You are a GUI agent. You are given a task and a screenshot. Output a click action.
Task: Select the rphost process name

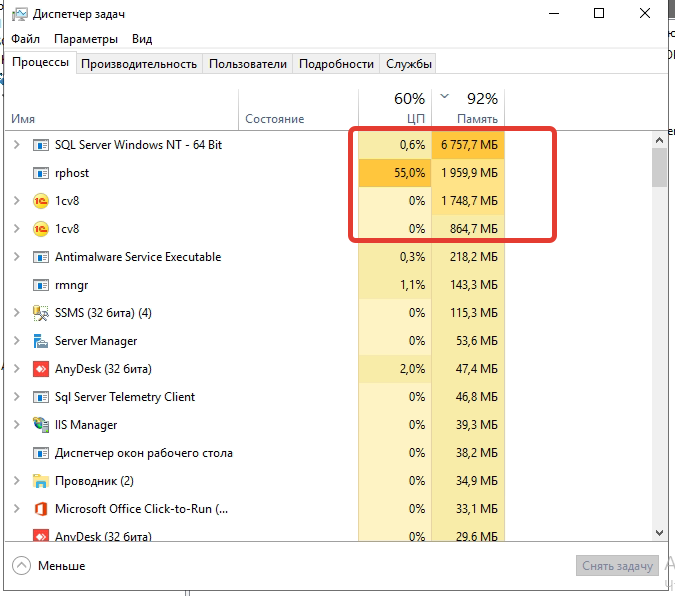pyautogui.click(x=72, y=173)
